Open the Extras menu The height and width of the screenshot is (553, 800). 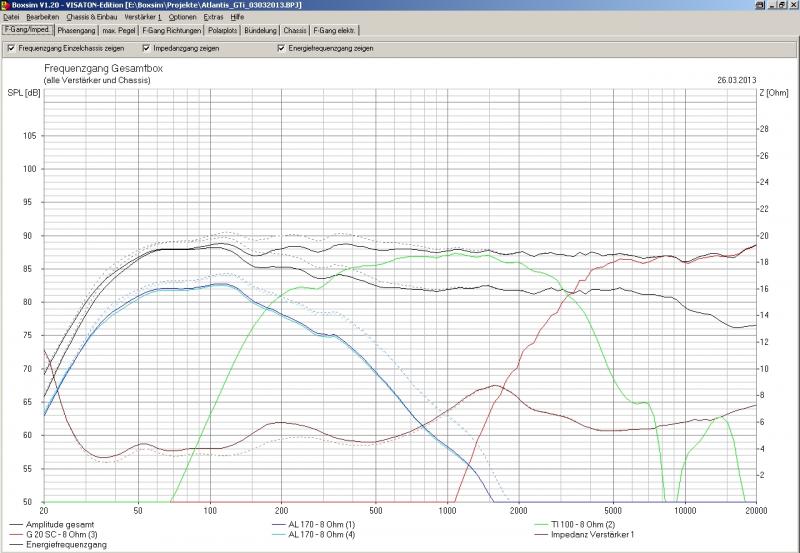pyautogui.click(x=213, y=17)
